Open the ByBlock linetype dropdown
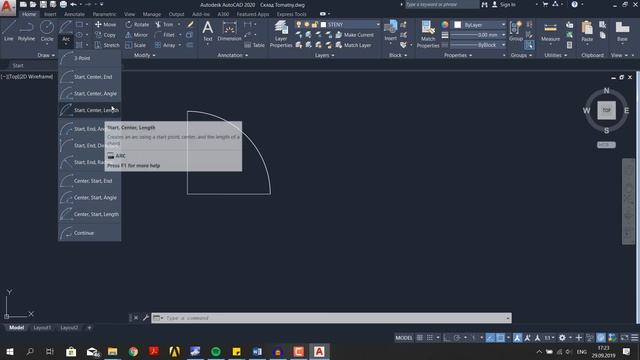 click(503, 45)
